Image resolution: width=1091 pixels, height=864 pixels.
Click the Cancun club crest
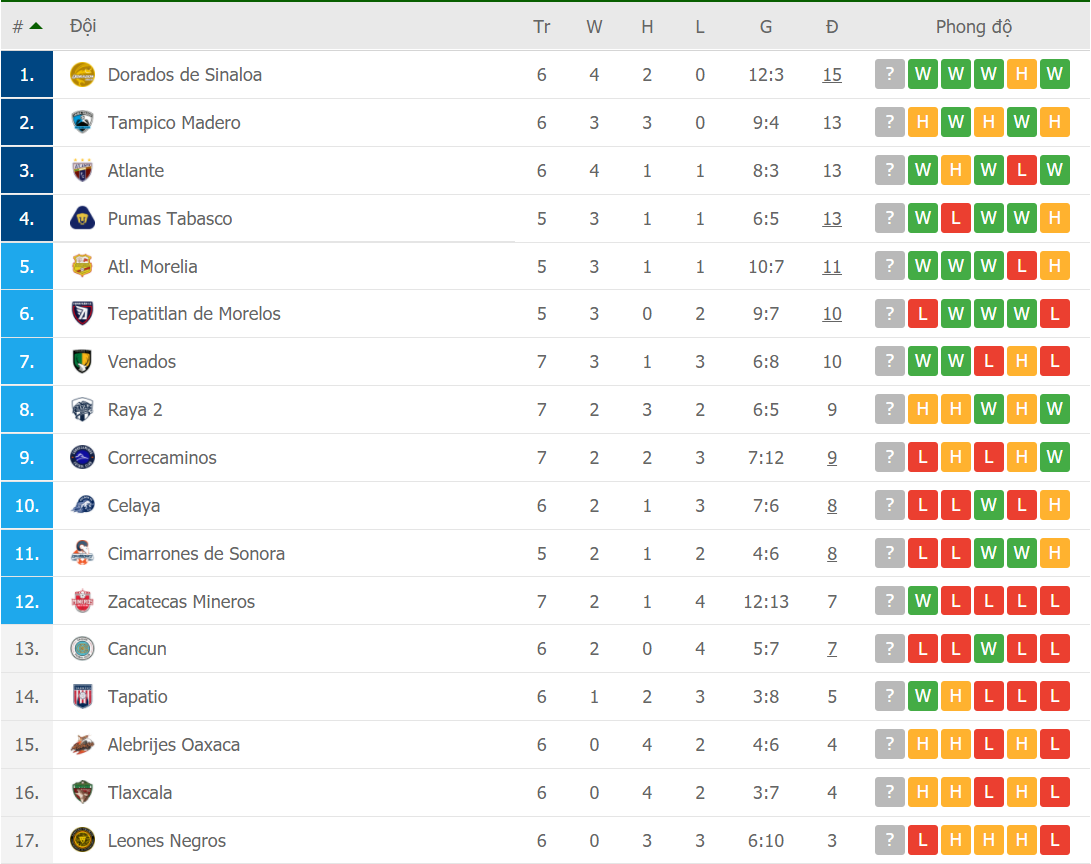click(82, 649)
